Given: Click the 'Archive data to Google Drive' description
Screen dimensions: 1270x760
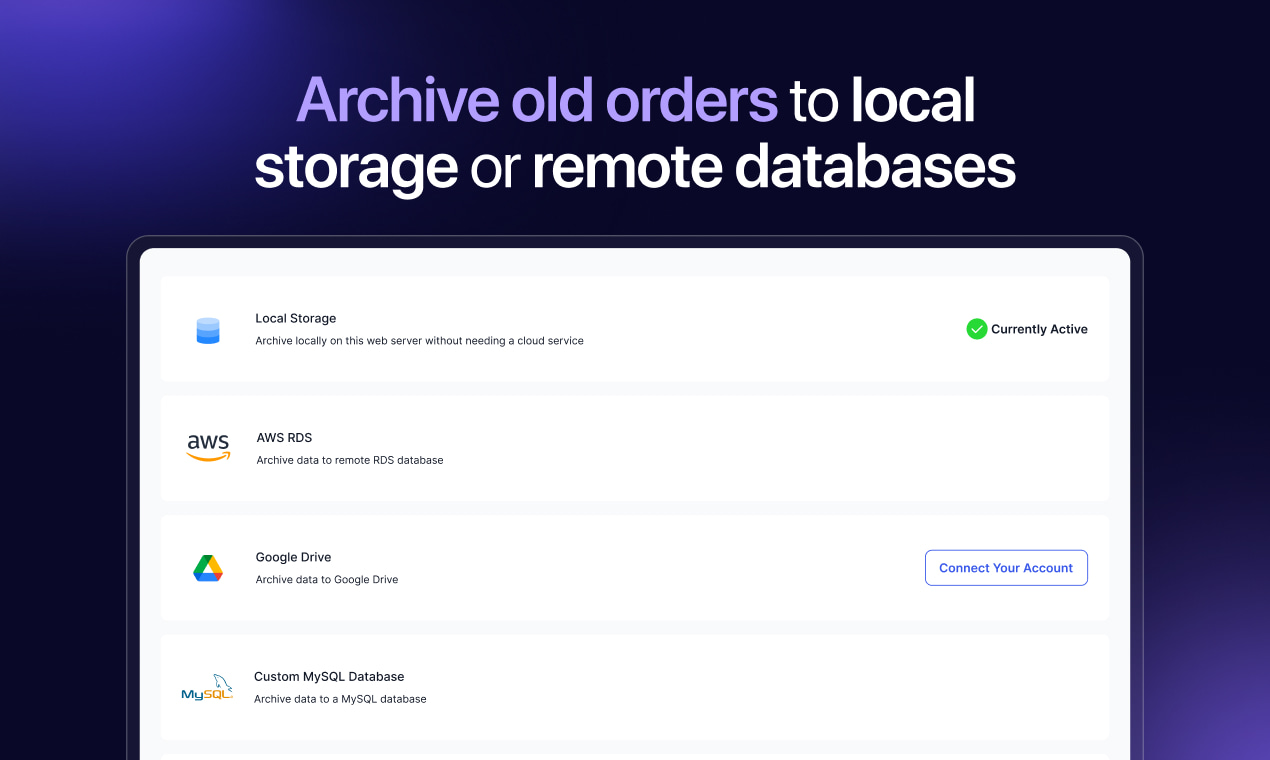Looking at the screenshot, I should pyautogui.click(x=326, y=580).
